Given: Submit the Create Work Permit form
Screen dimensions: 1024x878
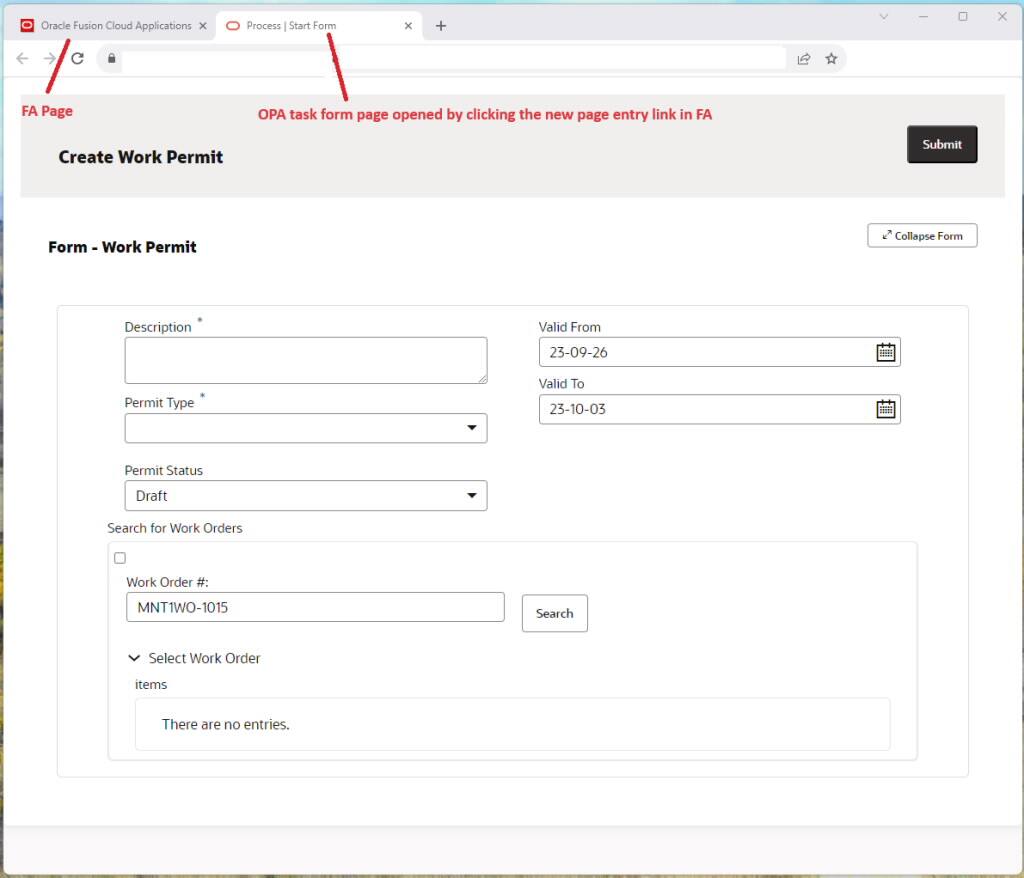Looking at the screenshot, I should 941,143.
